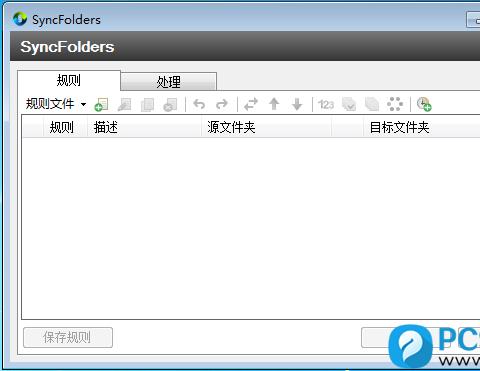Click the select all rules checkmark icon
The image size is (480, 371).
point(349,104)
